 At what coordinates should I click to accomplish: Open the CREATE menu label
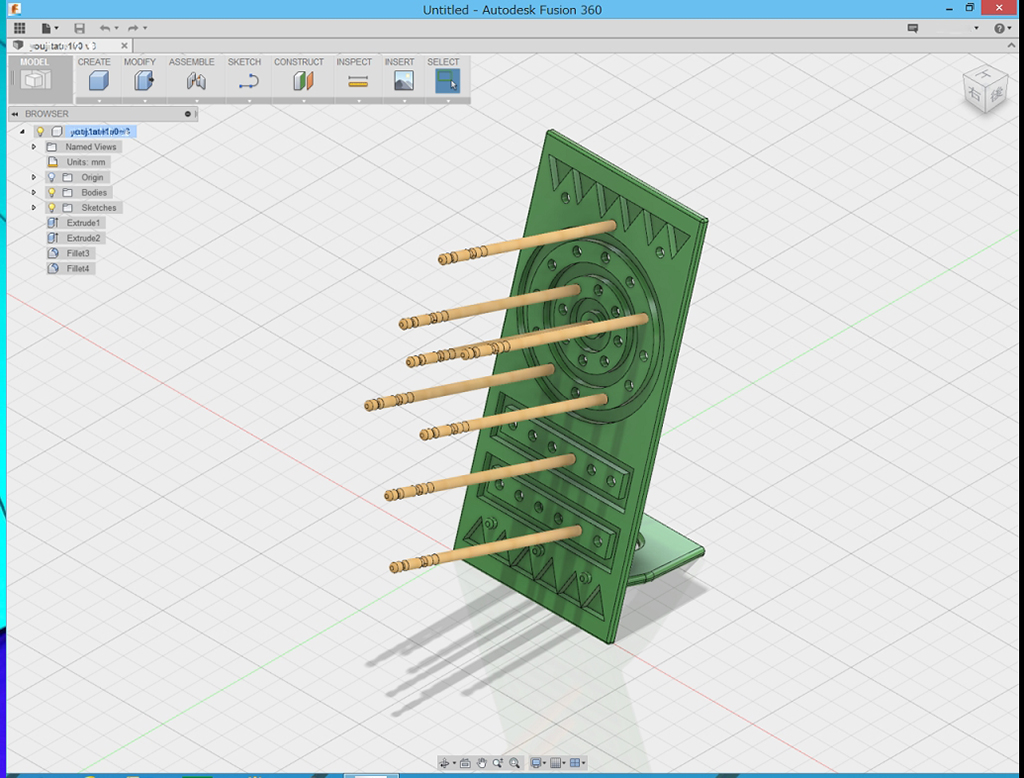(x=94, y=62)
